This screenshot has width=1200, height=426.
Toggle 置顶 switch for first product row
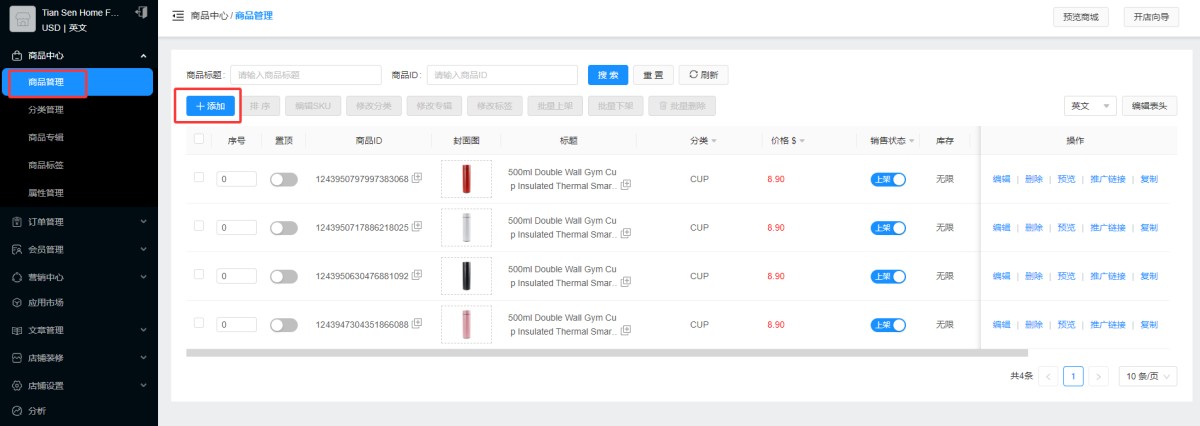284,179
